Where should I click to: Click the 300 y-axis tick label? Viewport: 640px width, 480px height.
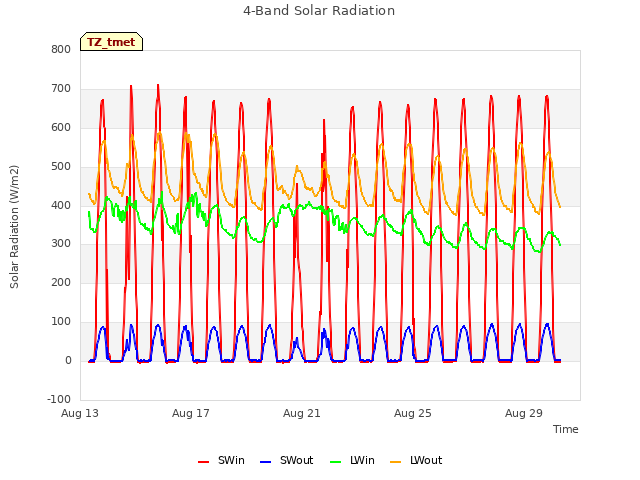click(61, 244)
